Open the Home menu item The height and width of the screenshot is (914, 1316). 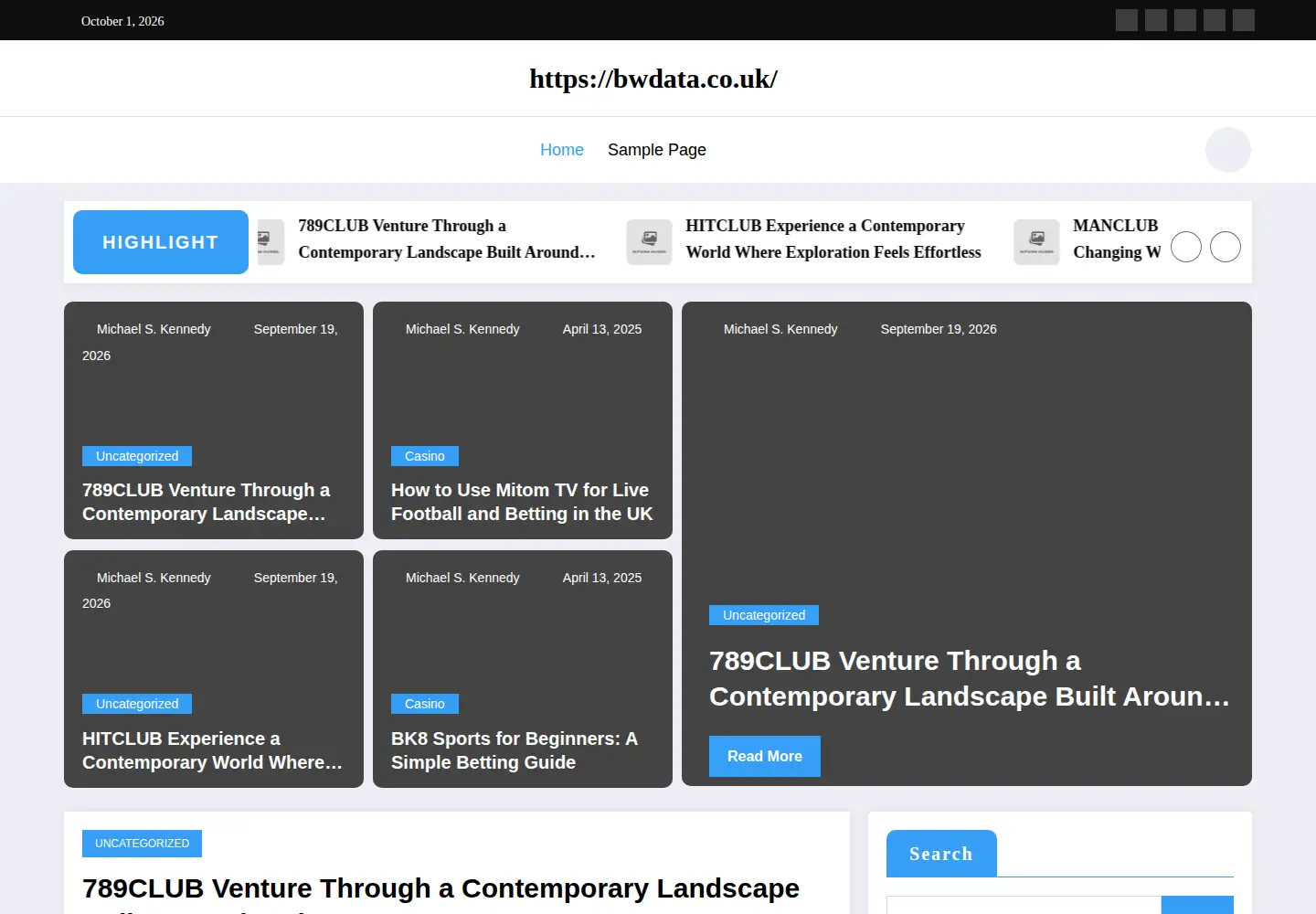tap(562, 150)
